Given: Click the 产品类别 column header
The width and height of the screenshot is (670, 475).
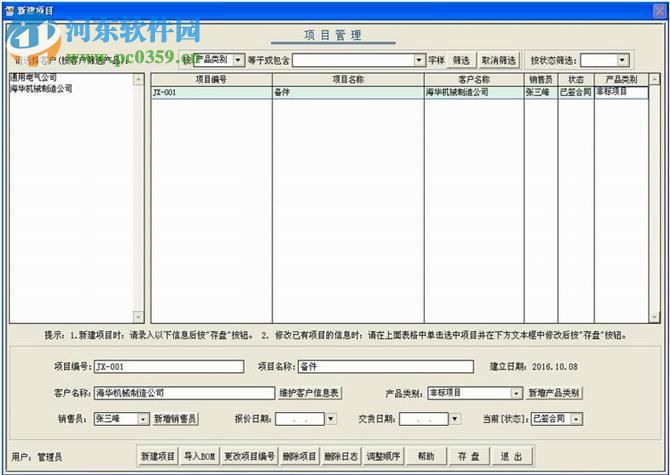Looking at the screenshot, I should click(x=621, y=79).
